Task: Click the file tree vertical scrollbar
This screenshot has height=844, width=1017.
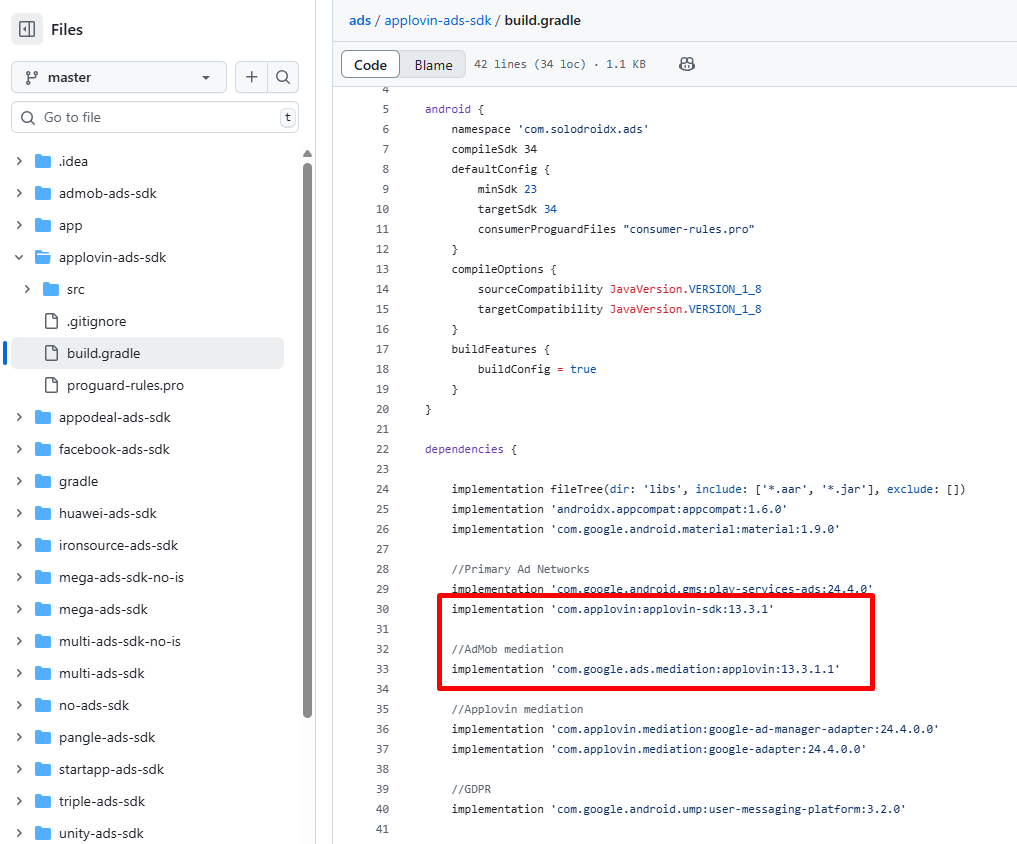Action: [307, 440]
